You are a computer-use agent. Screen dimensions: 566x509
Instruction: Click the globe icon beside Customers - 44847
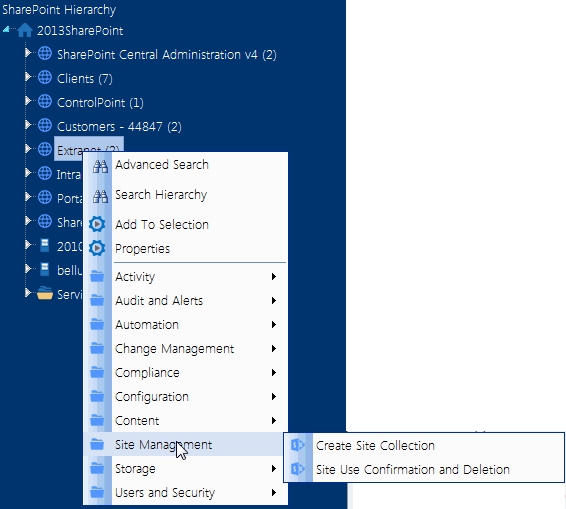[45, 125]
